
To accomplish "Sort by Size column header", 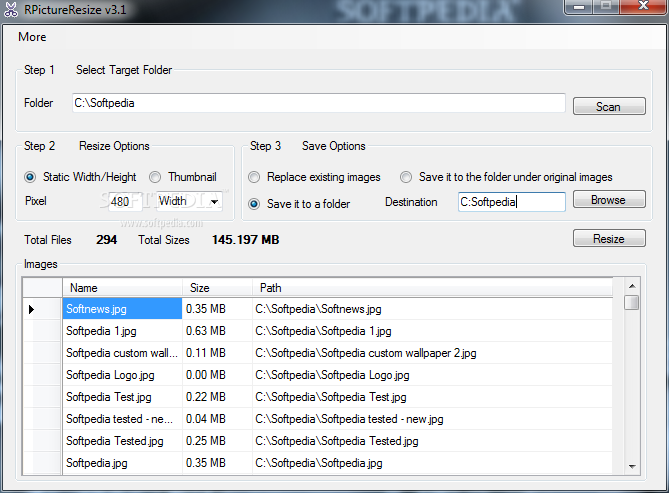I will (217, 288).
